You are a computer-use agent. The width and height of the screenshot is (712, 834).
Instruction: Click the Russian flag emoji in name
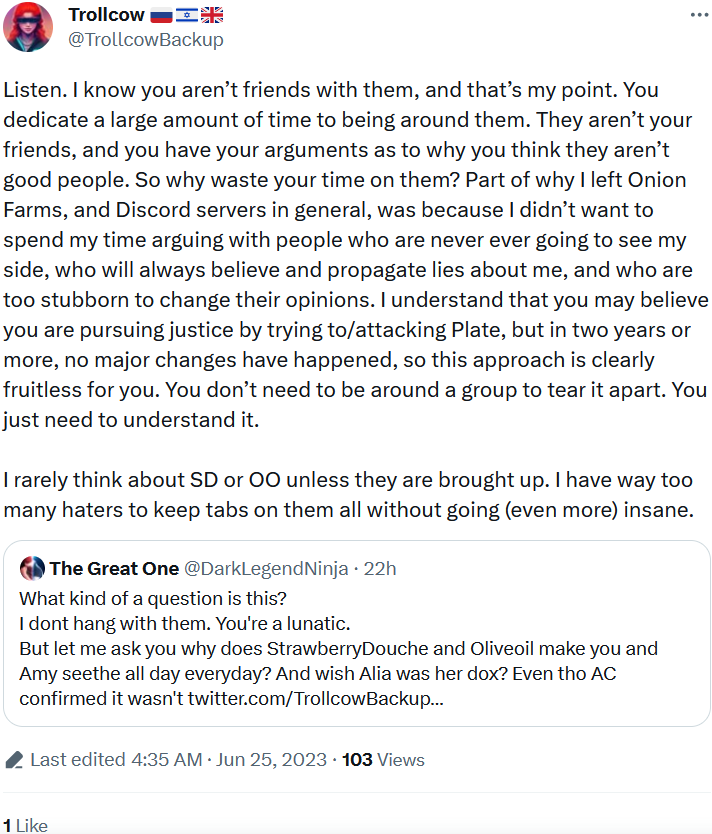[161, 15]
